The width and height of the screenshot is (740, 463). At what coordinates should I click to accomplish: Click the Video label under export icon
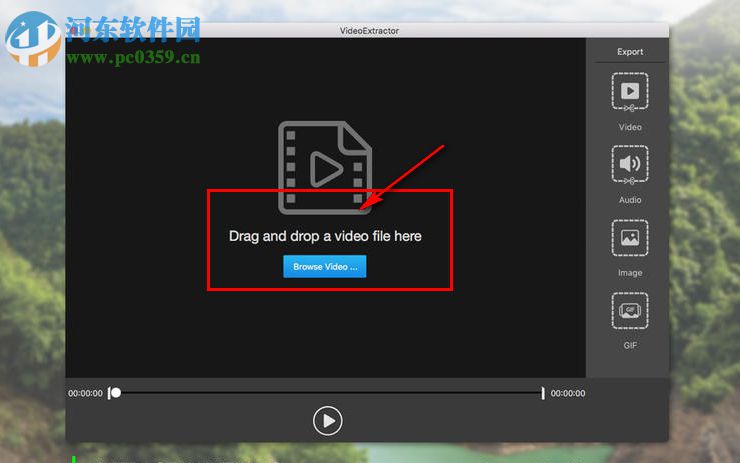click(630, 127)
